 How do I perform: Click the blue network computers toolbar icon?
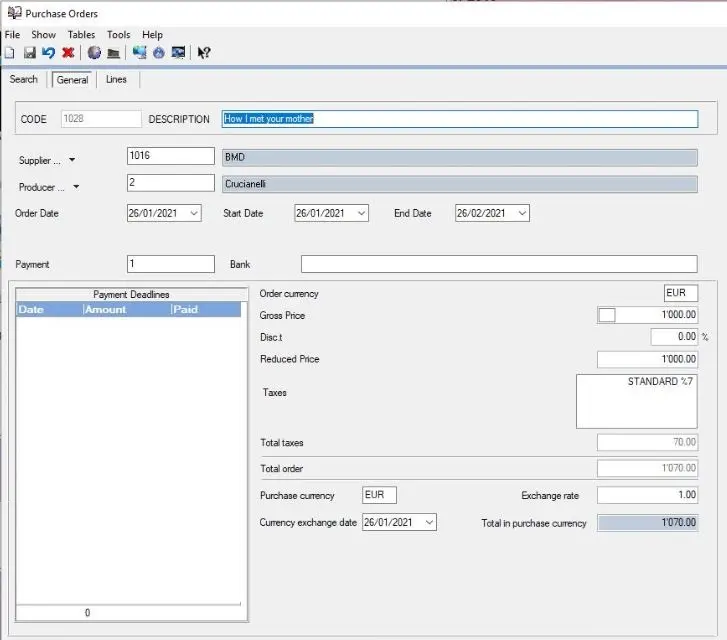pos(139,53)
